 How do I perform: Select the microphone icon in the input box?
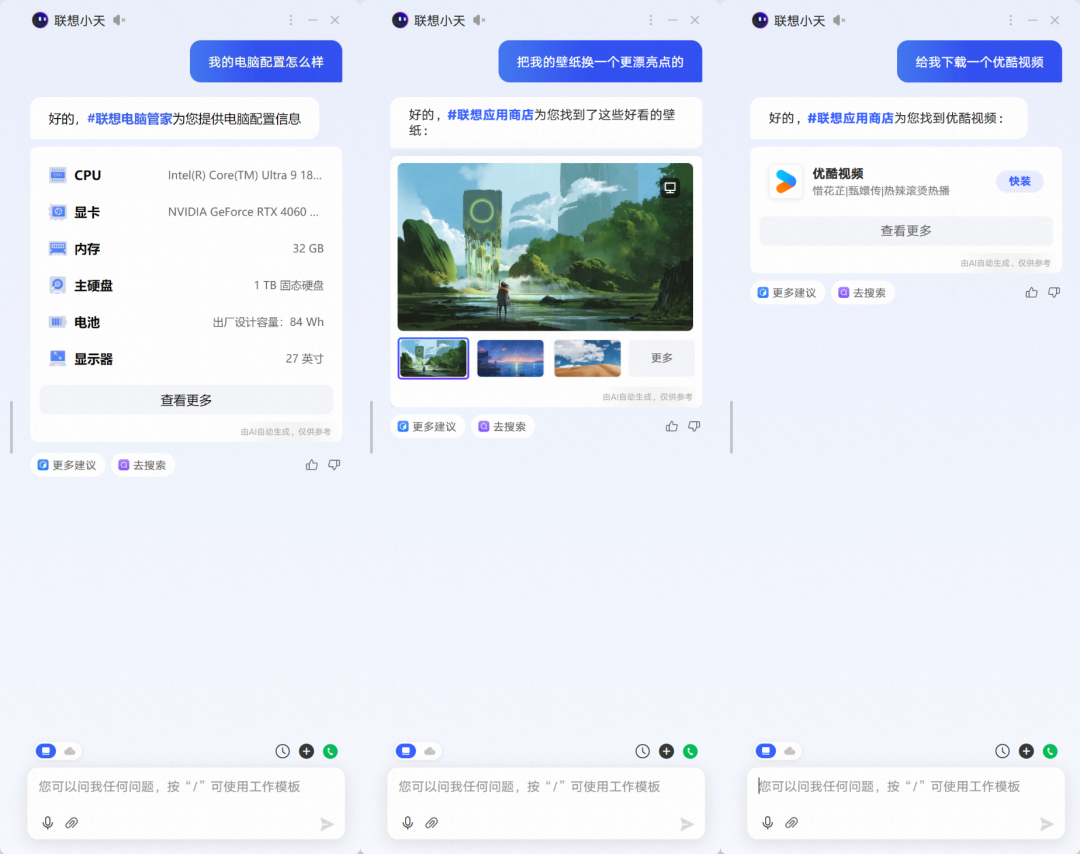coord(48,822)
